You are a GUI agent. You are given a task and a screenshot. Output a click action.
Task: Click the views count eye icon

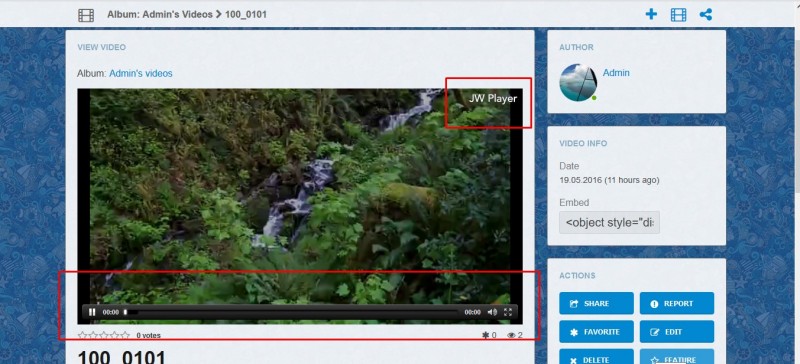click(511, 335)
